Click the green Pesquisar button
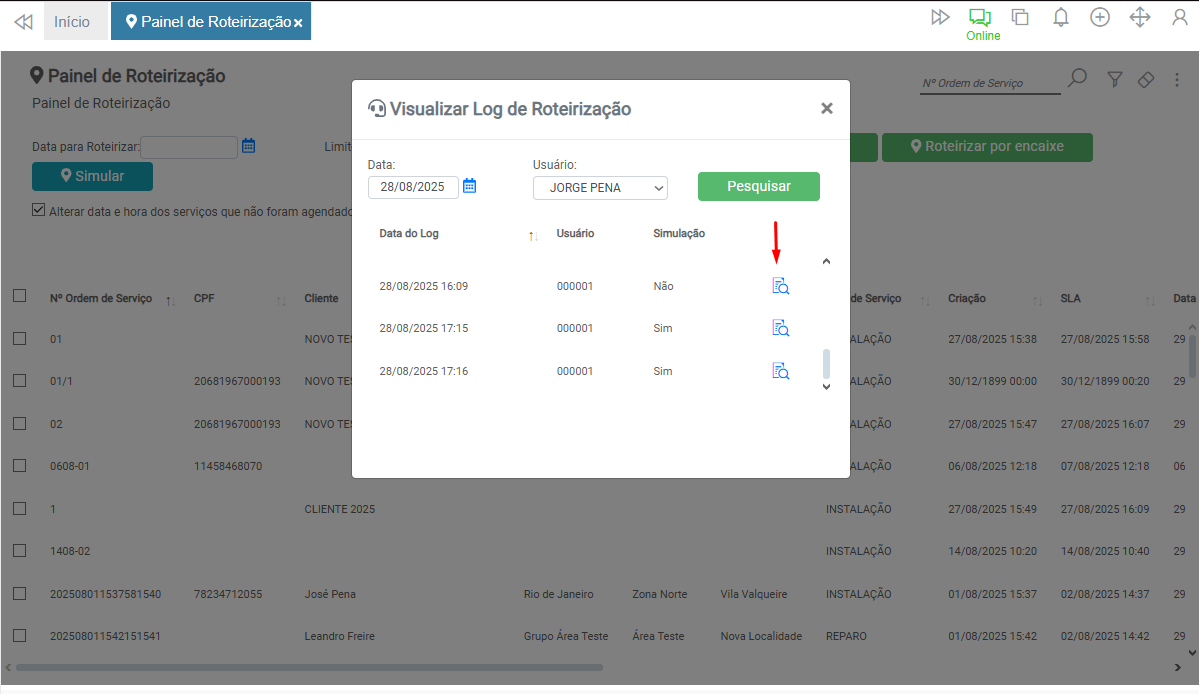The image size is (1199, 694). 758,187
